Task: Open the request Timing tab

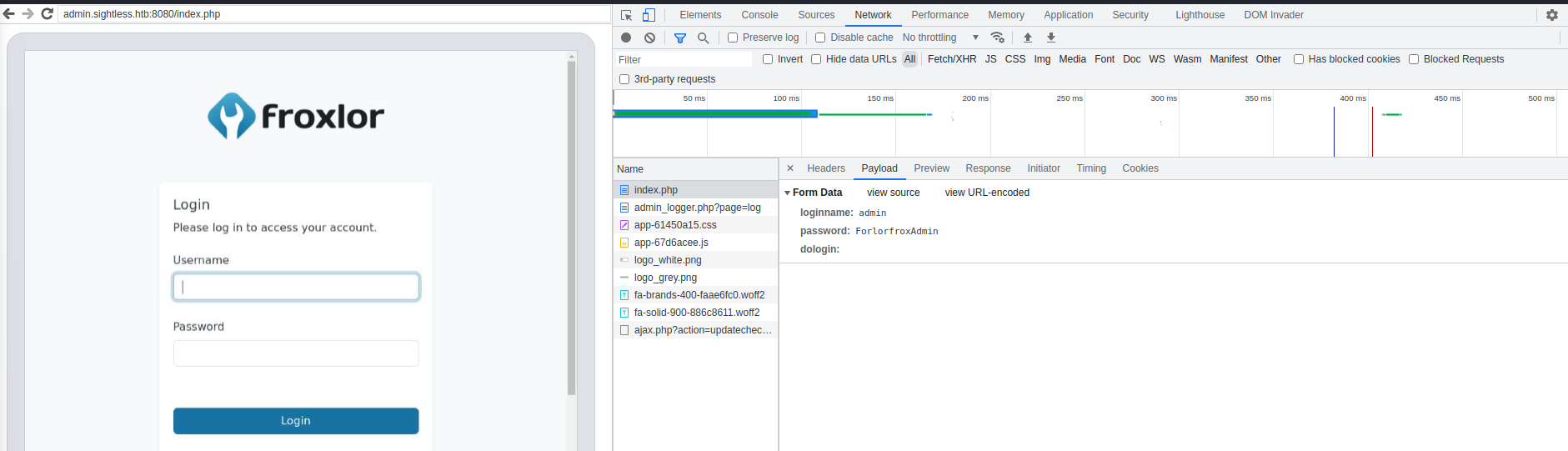Action: 1091,168
